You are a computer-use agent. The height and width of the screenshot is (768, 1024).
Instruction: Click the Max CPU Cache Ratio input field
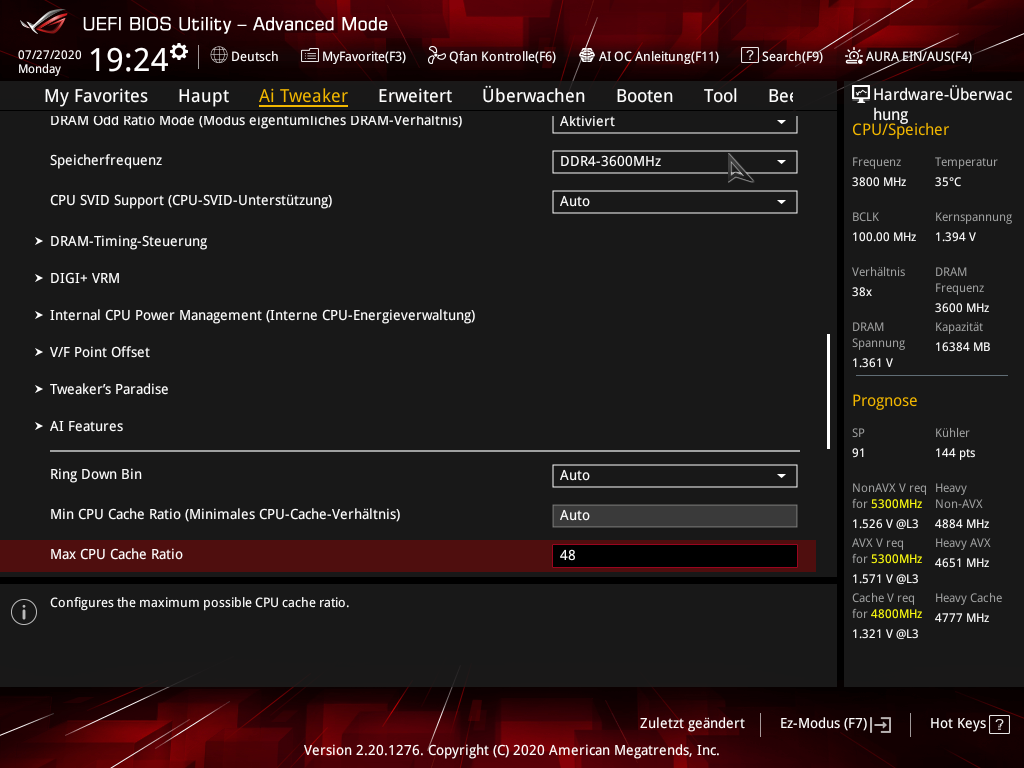click(x=675, y=556)
